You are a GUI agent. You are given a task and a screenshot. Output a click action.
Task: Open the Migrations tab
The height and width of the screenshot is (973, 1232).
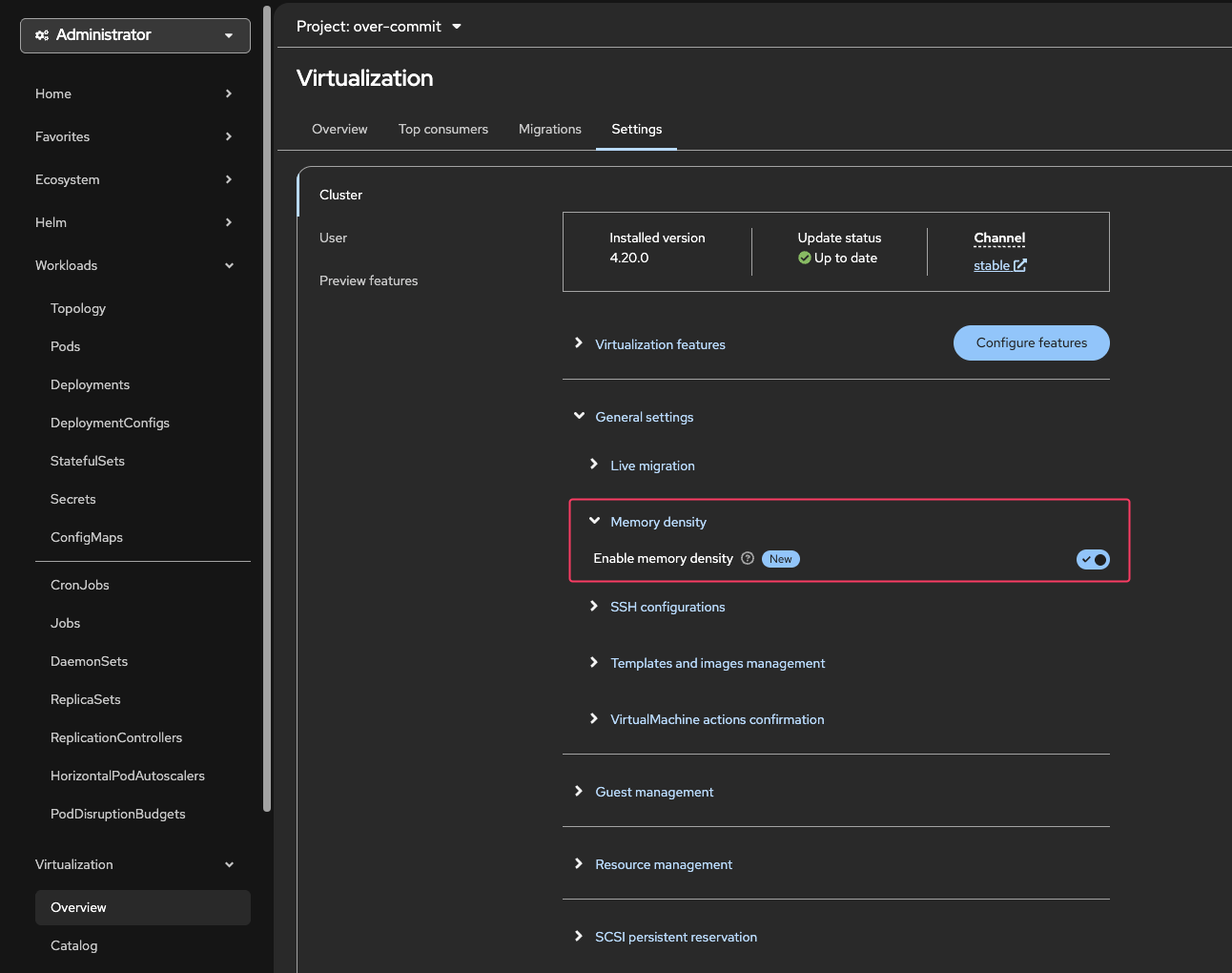click(x=549, y=130)
